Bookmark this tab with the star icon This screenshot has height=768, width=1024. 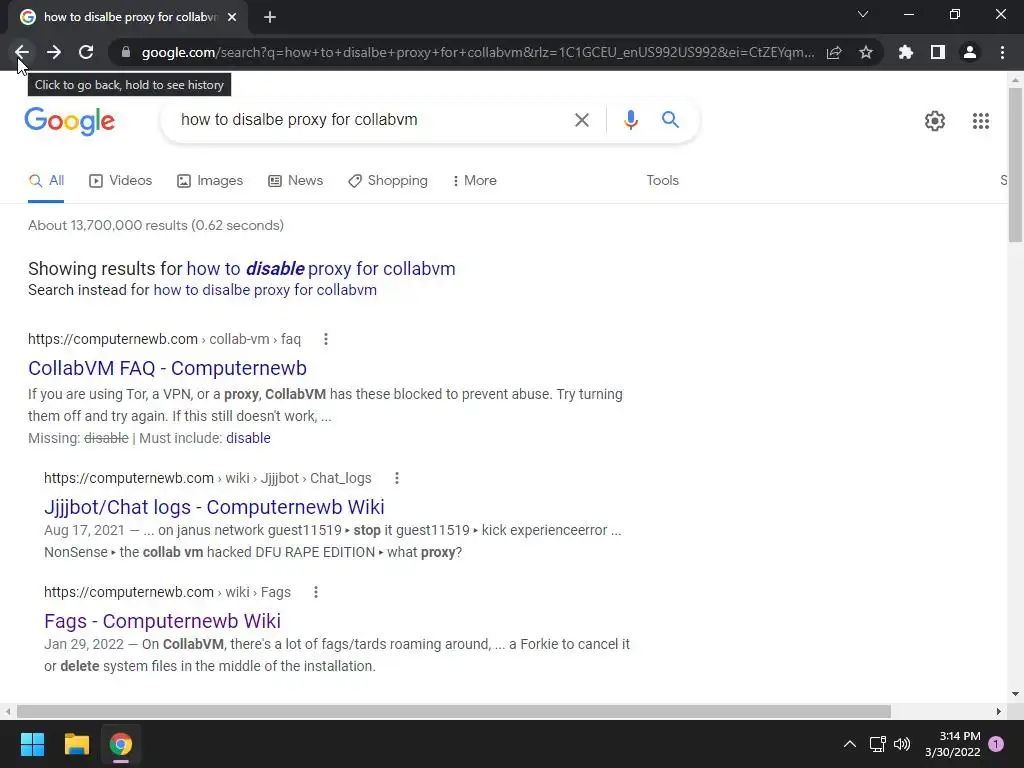(866, 52)
